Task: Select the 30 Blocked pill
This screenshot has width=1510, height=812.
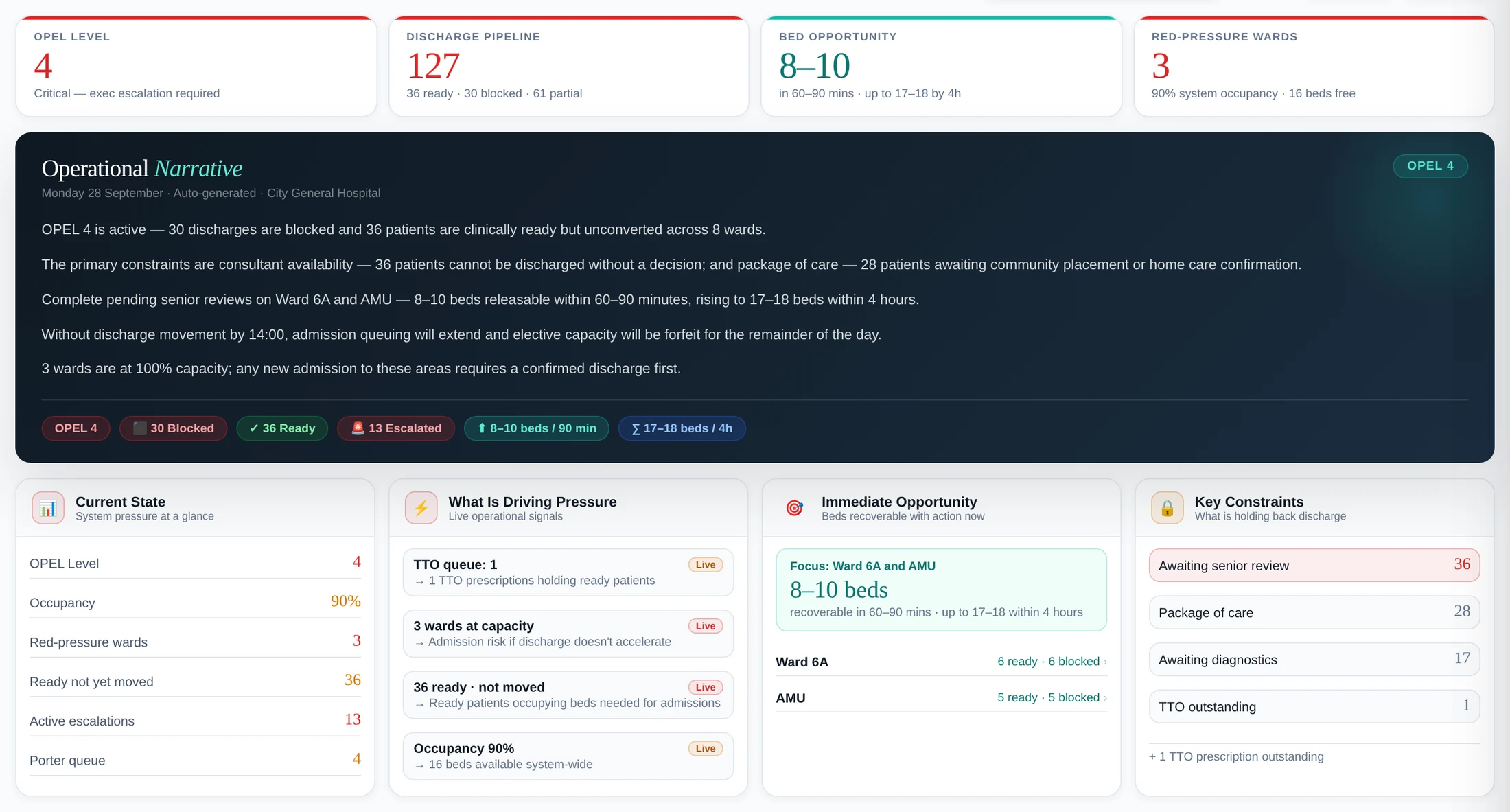Action: click(173, 428)
